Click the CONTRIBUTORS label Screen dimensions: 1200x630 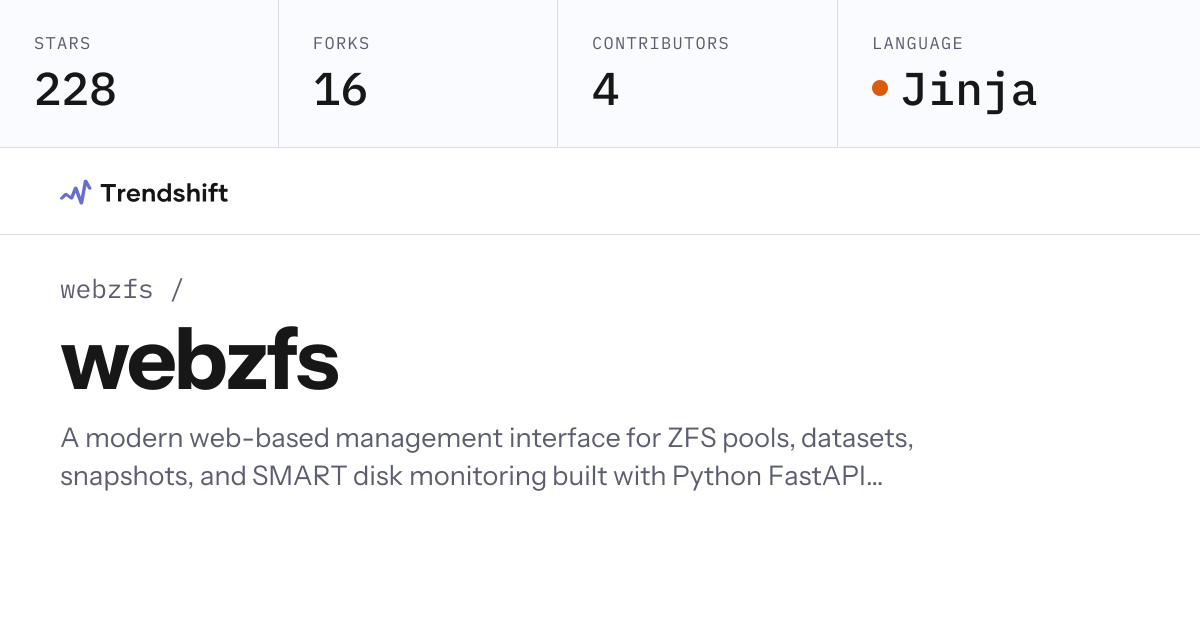660,44
